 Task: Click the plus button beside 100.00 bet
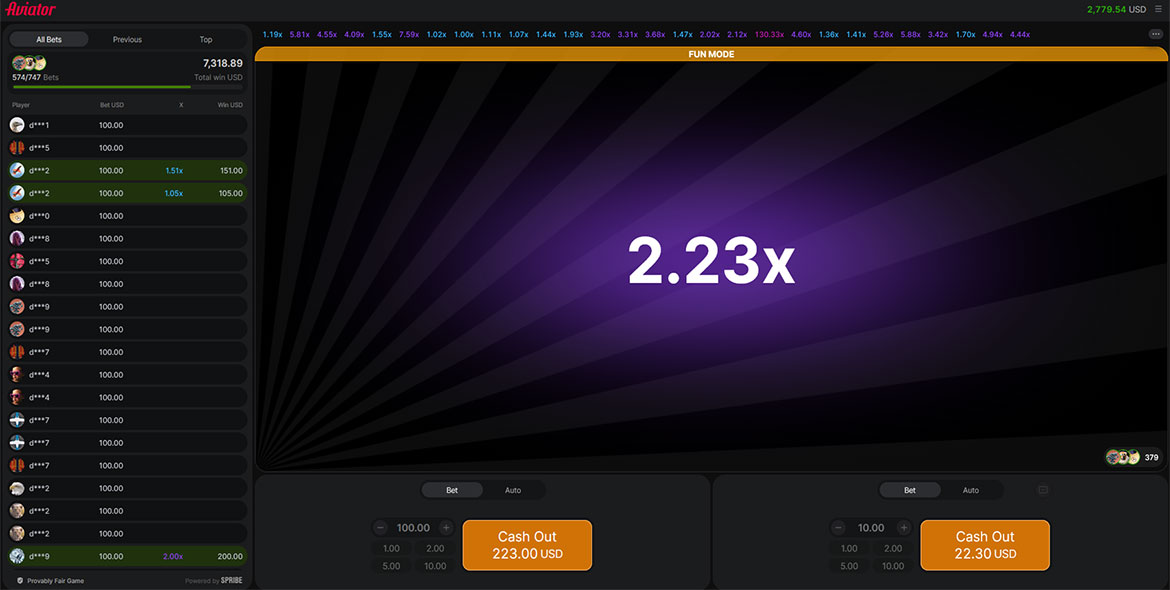click(446, 528)
